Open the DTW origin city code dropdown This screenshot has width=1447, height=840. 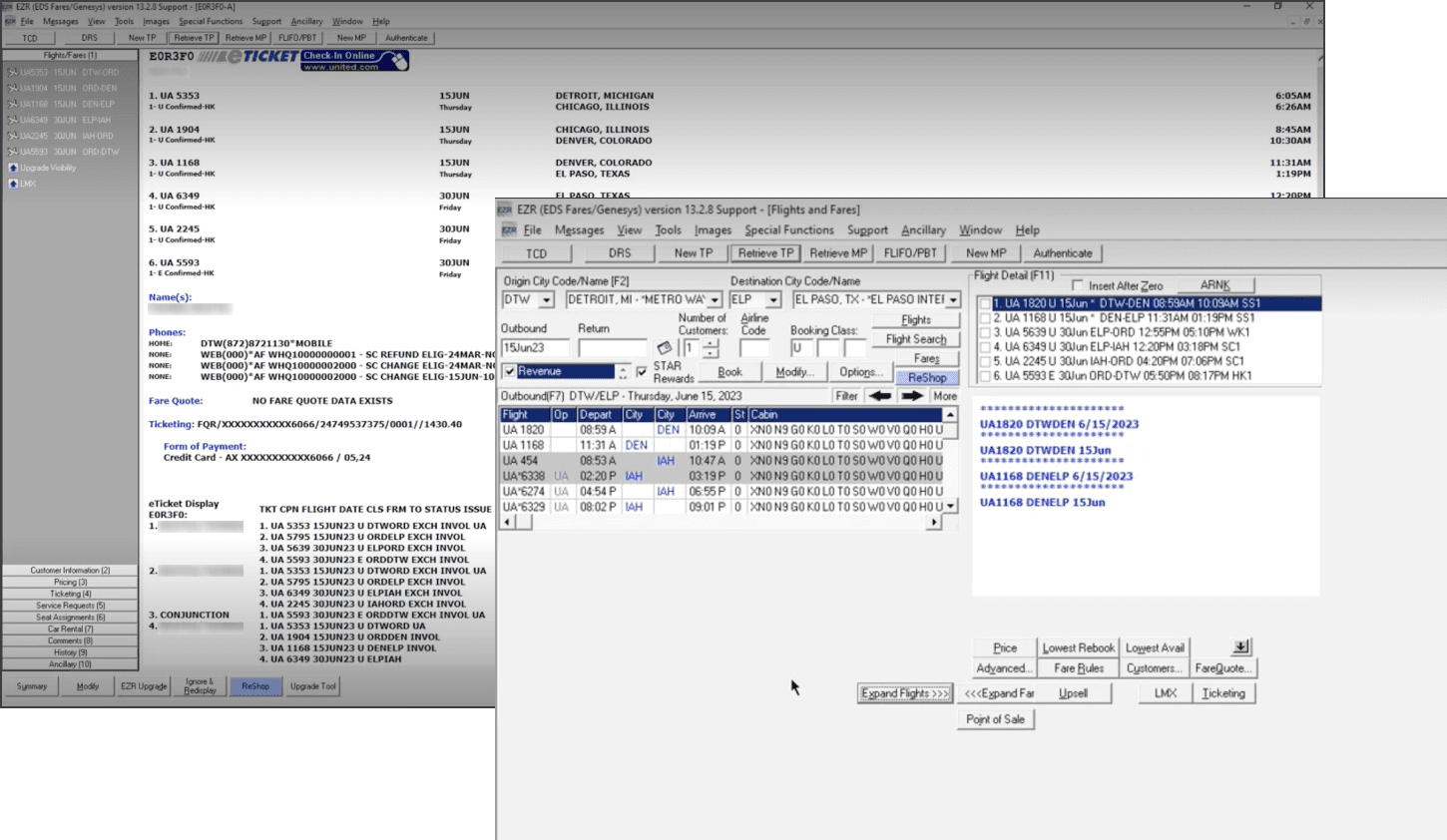(x=546, y=300)
